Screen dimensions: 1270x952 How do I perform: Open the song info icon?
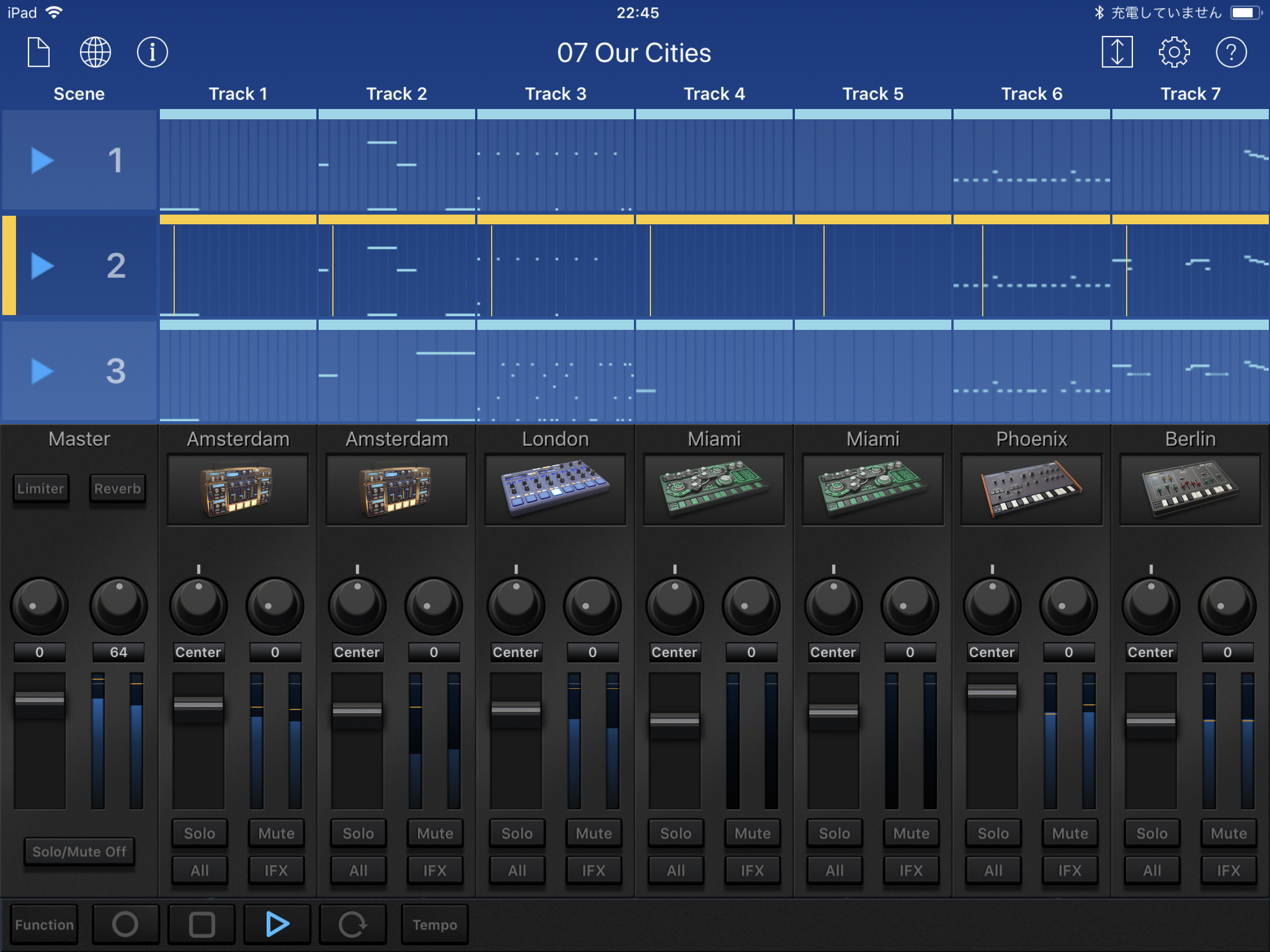coord(152,53)
